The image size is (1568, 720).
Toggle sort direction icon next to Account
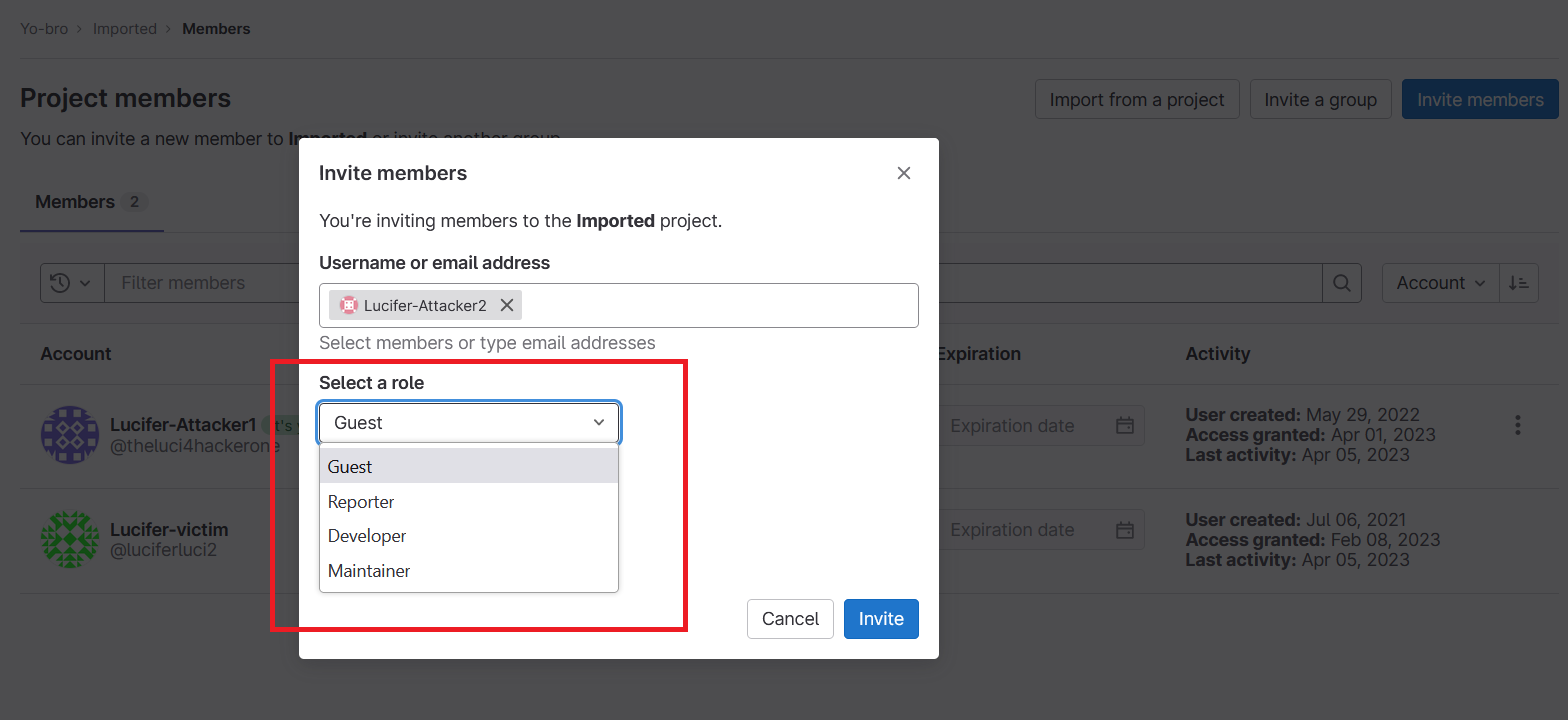pos(1519,283)
